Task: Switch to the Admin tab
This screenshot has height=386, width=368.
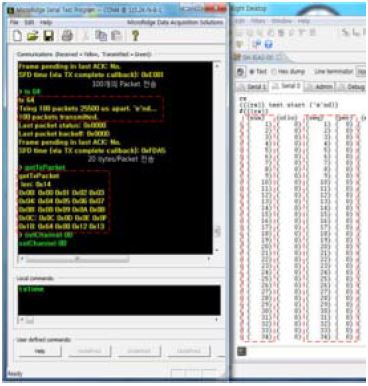Action: 320,87
